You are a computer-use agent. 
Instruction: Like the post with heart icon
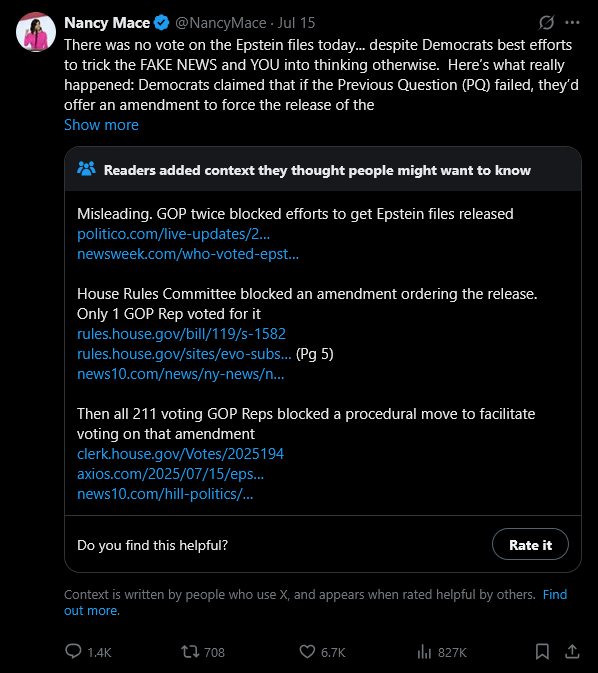coord(307,652)
